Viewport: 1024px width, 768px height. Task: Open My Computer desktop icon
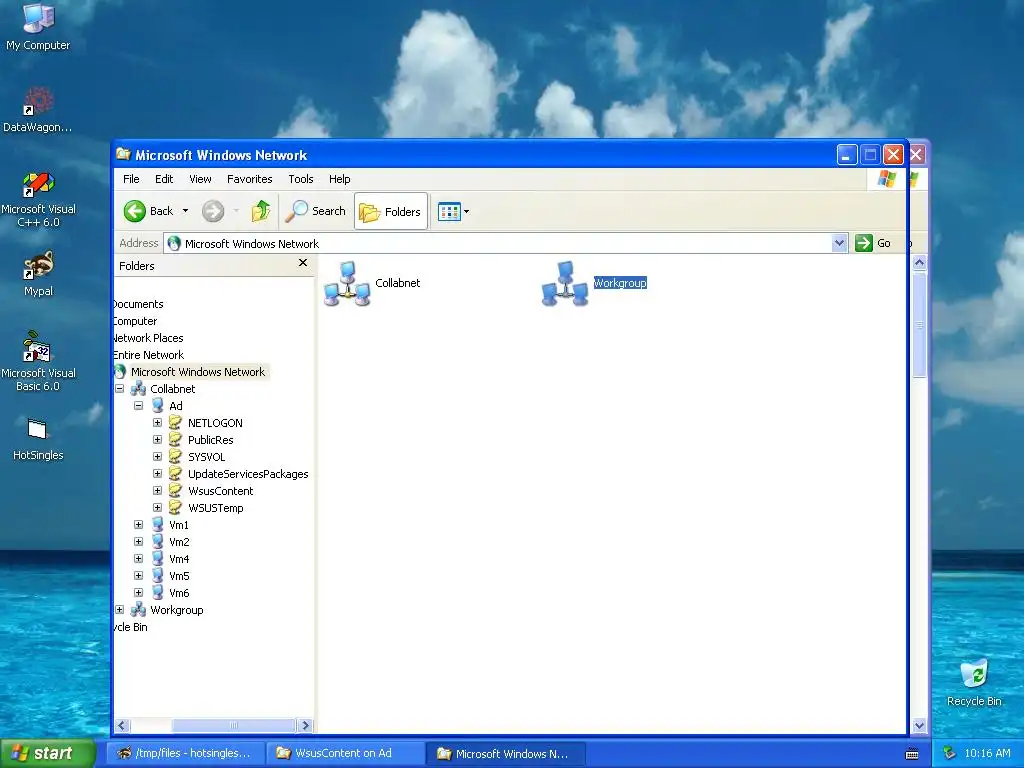(38, 26)
